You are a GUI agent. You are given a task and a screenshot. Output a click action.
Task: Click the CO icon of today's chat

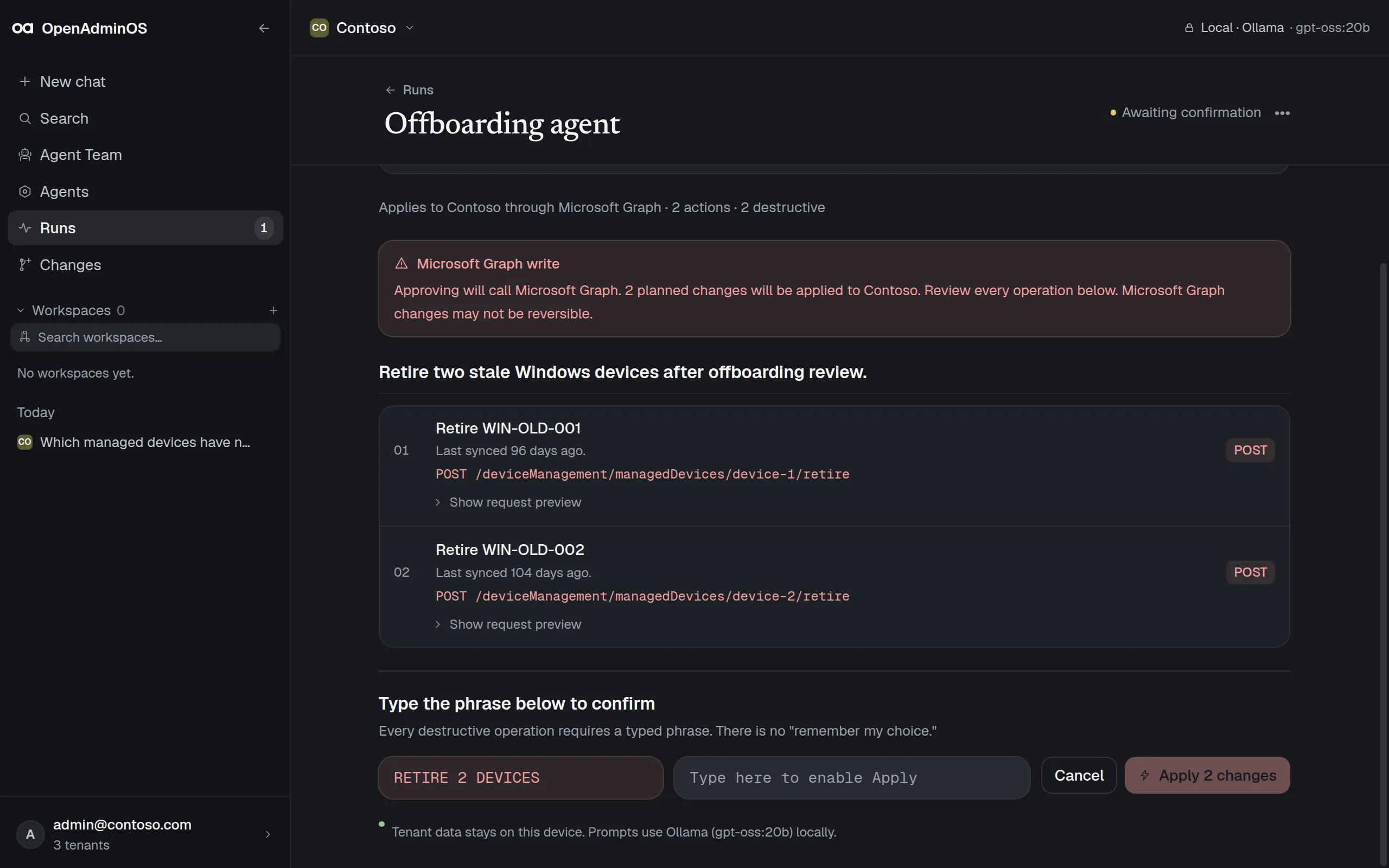click(24, 442)
